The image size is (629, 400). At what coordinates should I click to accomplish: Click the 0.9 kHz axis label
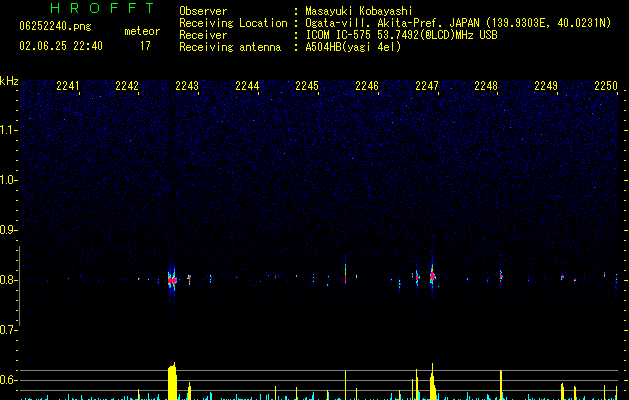(8, 230)
